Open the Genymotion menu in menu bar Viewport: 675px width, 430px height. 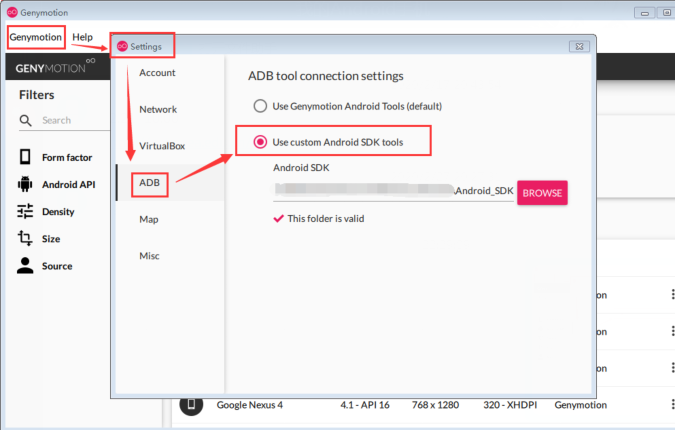point(36,37)
